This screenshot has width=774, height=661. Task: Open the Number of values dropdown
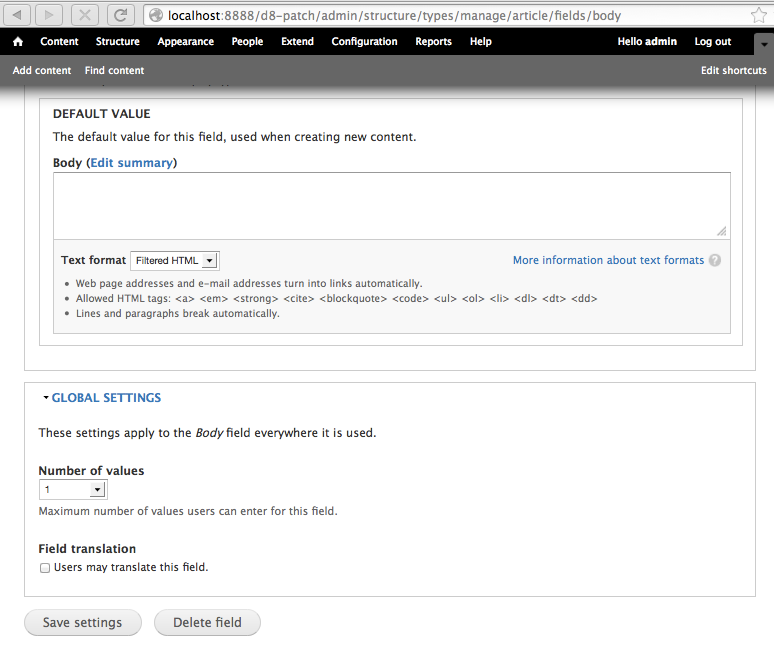click(73, 490)
